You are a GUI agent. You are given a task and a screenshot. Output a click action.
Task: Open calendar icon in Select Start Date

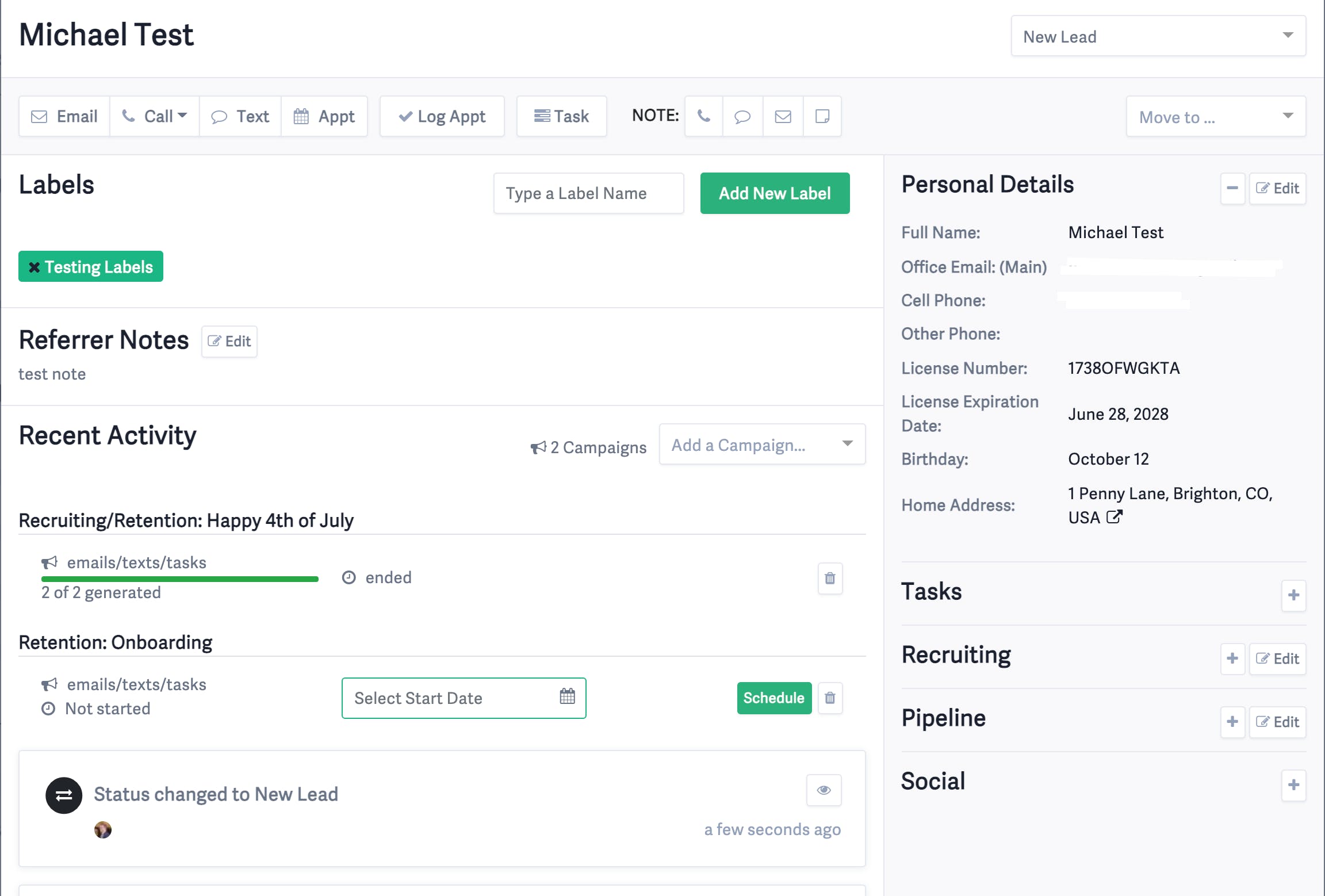pos(567,696)
